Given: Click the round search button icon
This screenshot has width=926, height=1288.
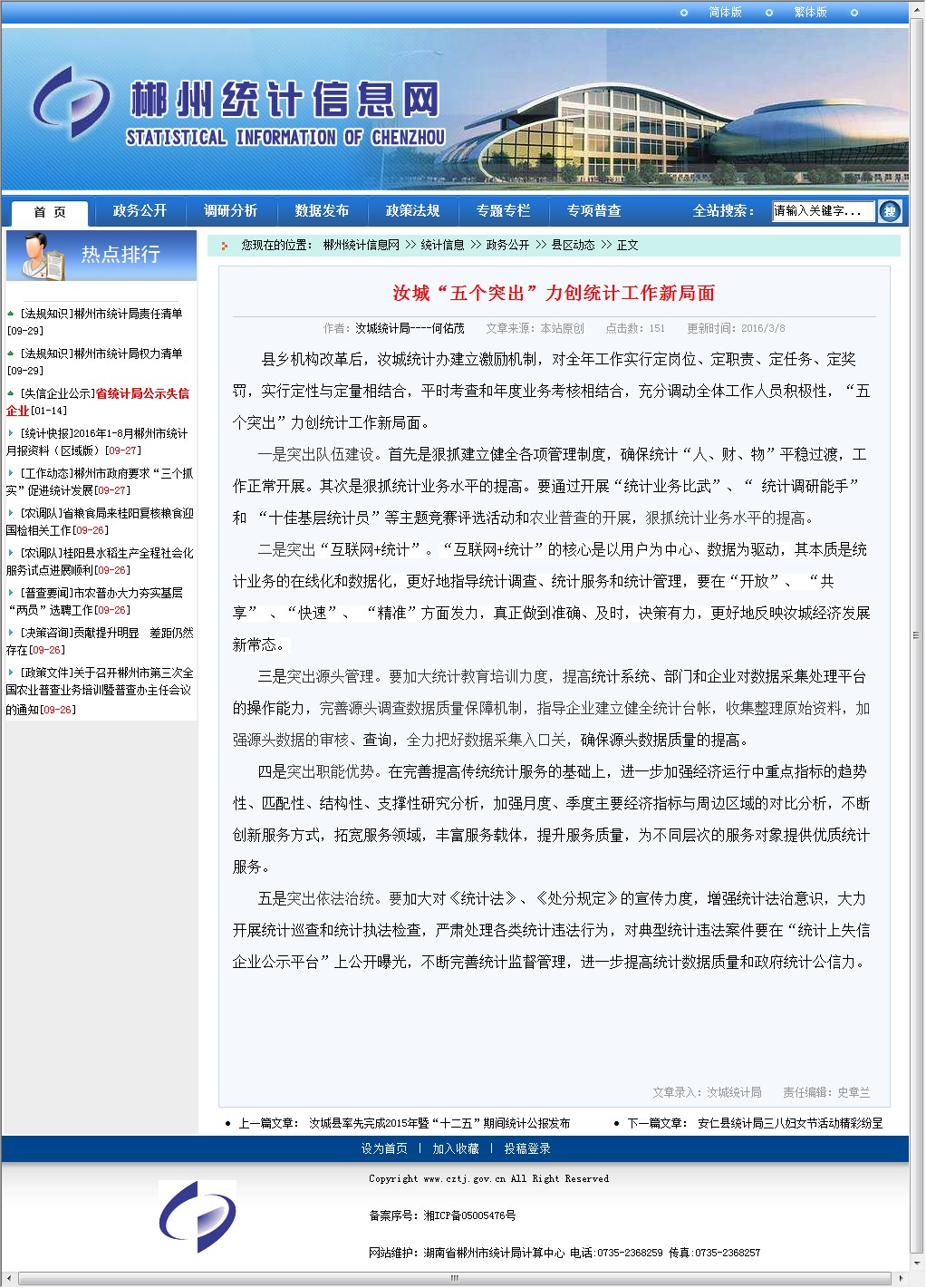Looking at the screenshot, I should (890, 211).
